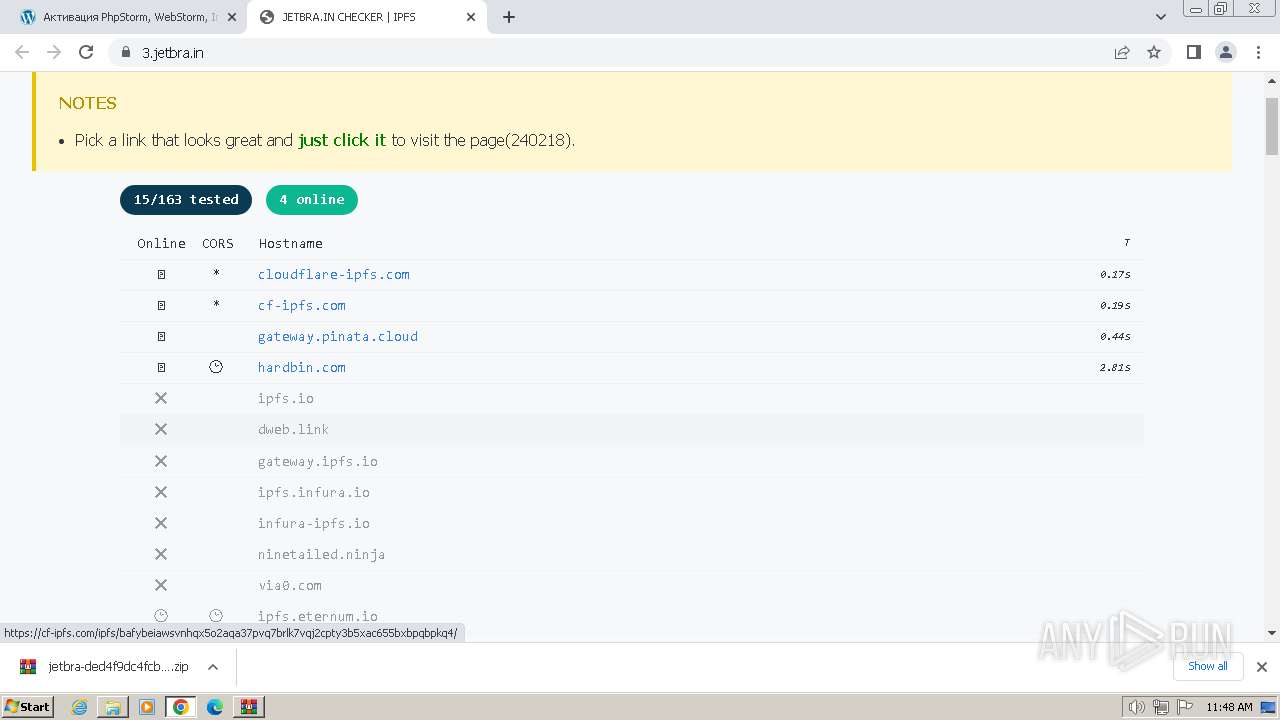Open the cf-ipfs.com link

pyautogui.click(x=302, y=305)
